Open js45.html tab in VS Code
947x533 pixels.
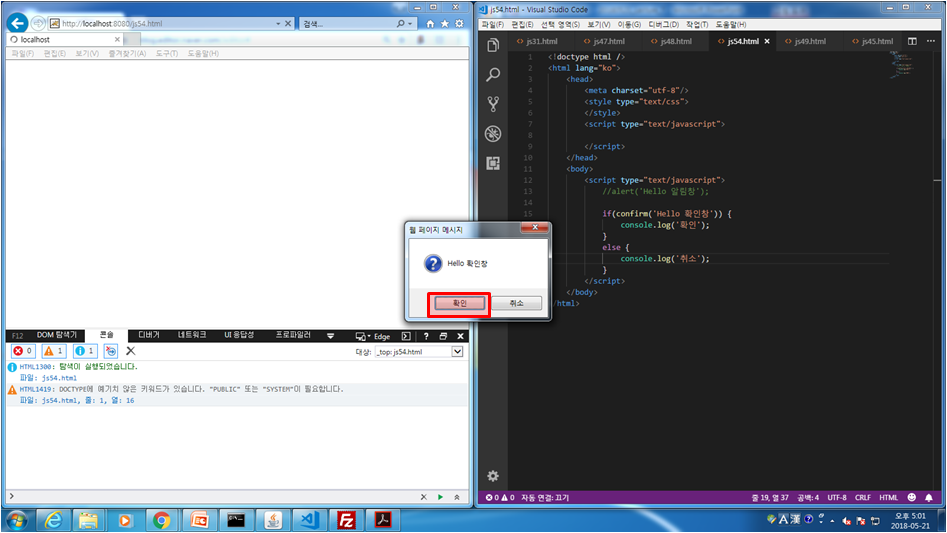(x=872, y=41)
